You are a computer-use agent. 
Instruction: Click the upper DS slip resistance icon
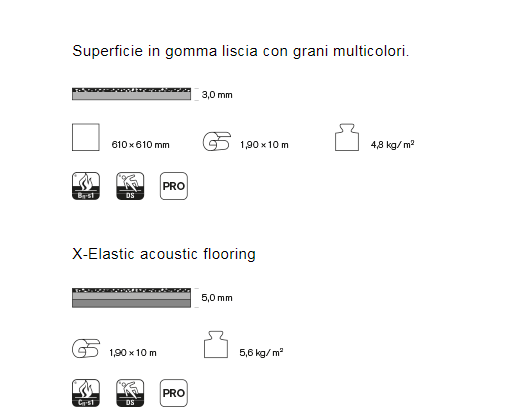[x=130, y=186]
